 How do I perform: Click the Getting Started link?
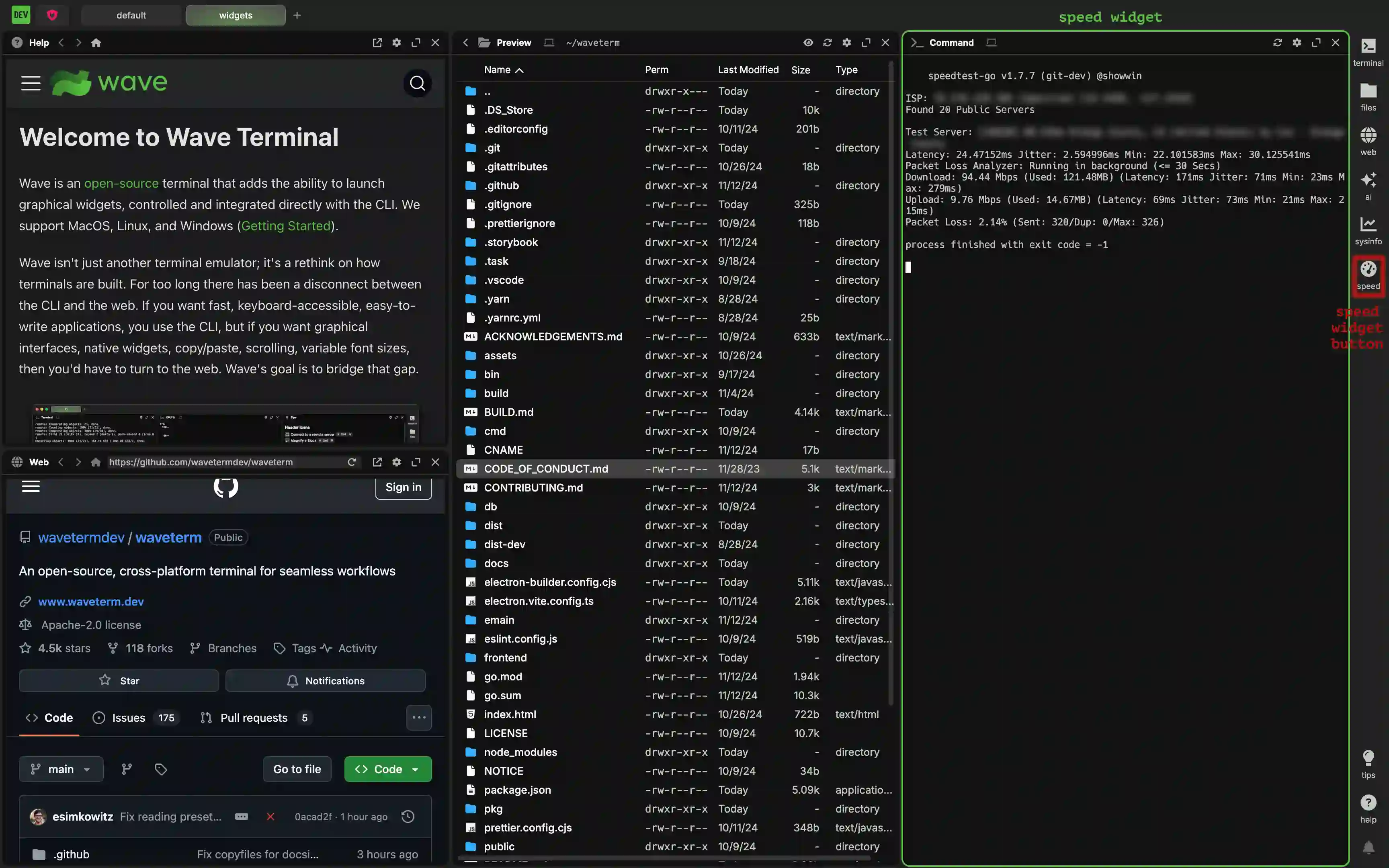click(x=286, y=225)
